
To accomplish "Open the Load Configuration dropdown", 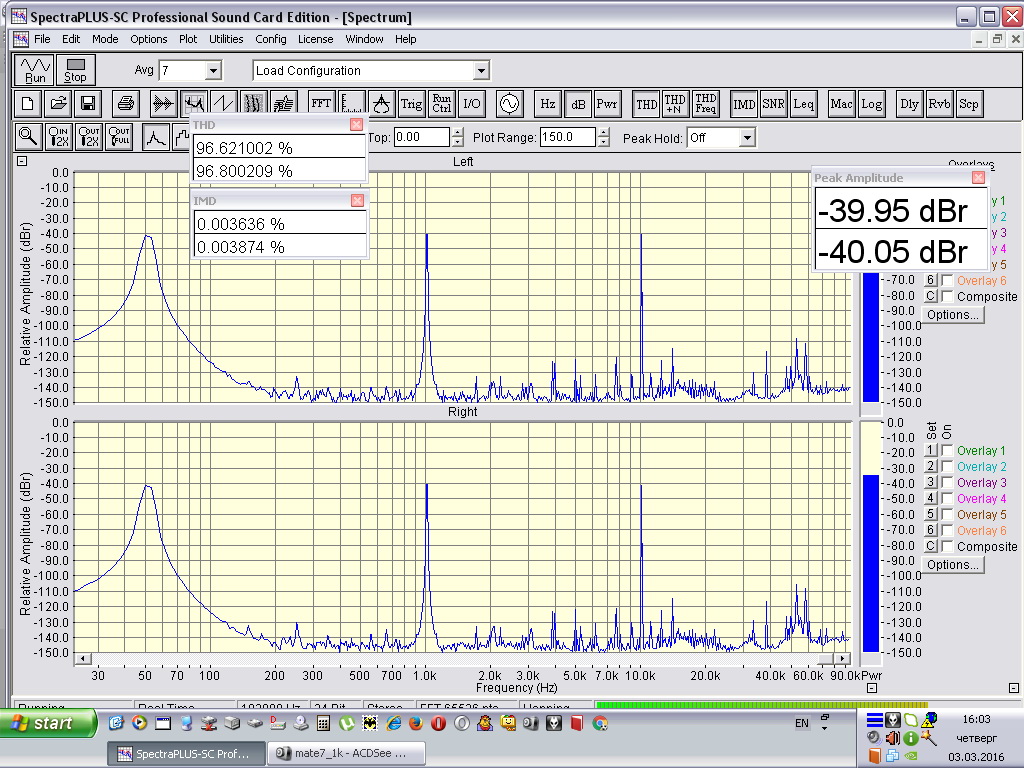I will [x=481, y=71].
